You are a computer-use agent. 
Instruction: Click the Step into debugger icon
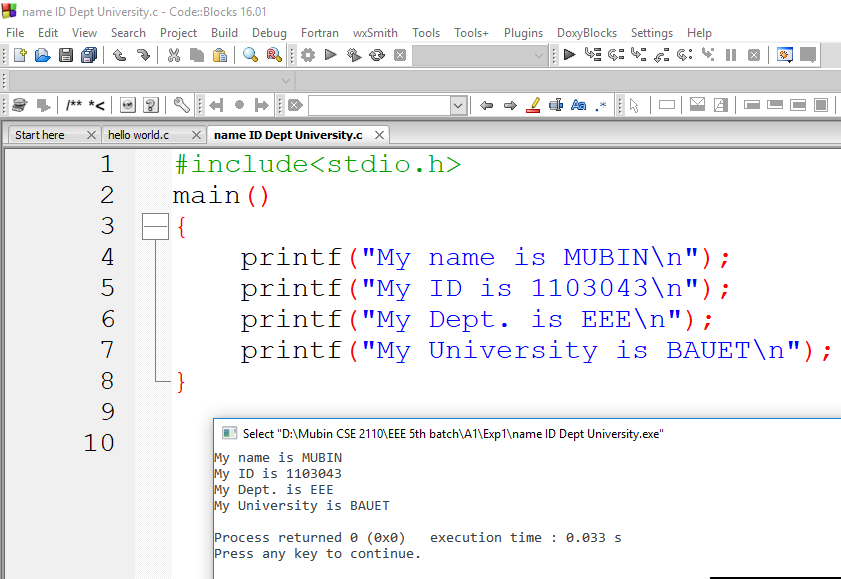pos(635,55)
